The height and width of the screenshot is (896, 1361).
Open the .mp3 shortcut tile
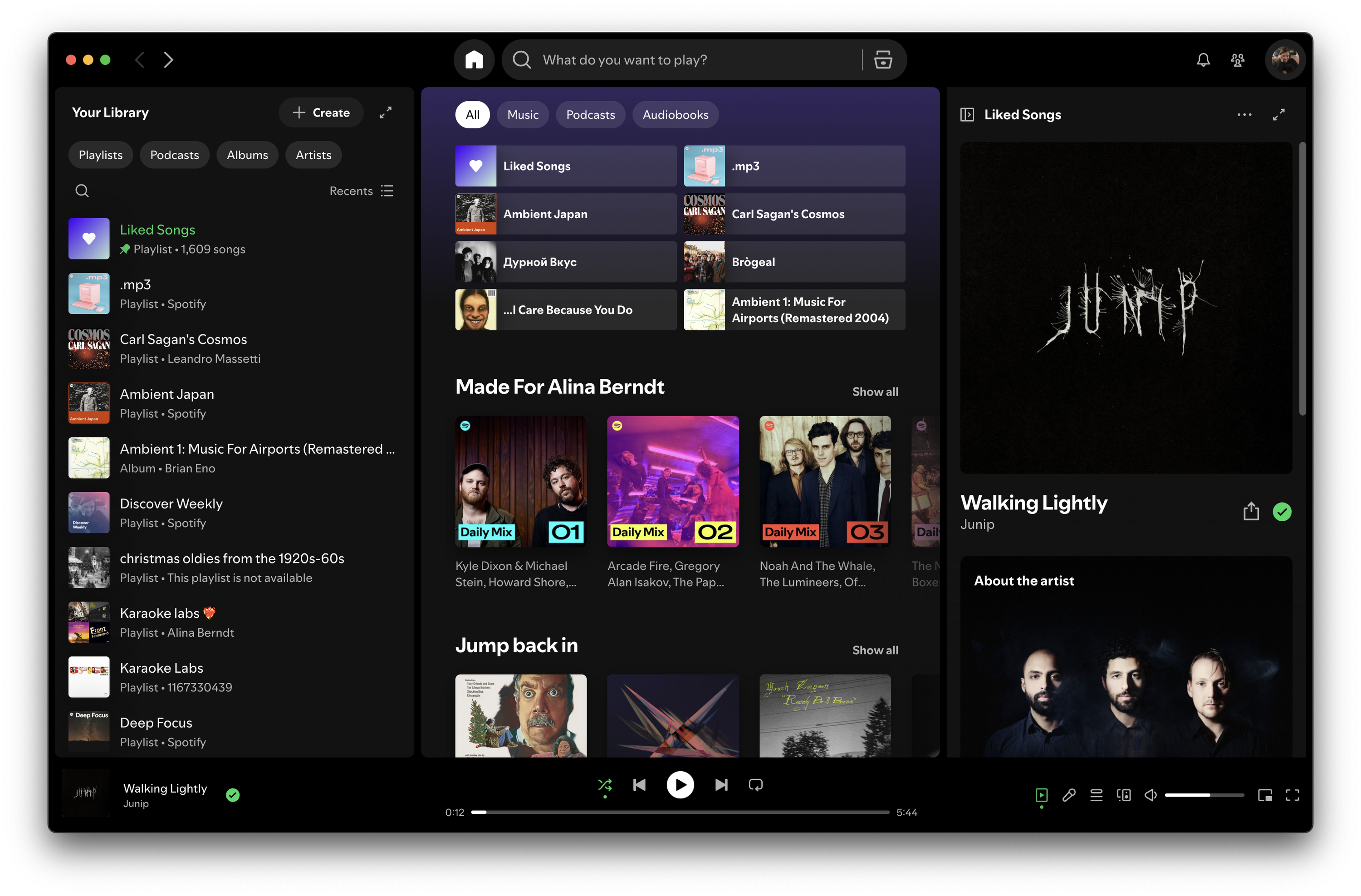794,166
